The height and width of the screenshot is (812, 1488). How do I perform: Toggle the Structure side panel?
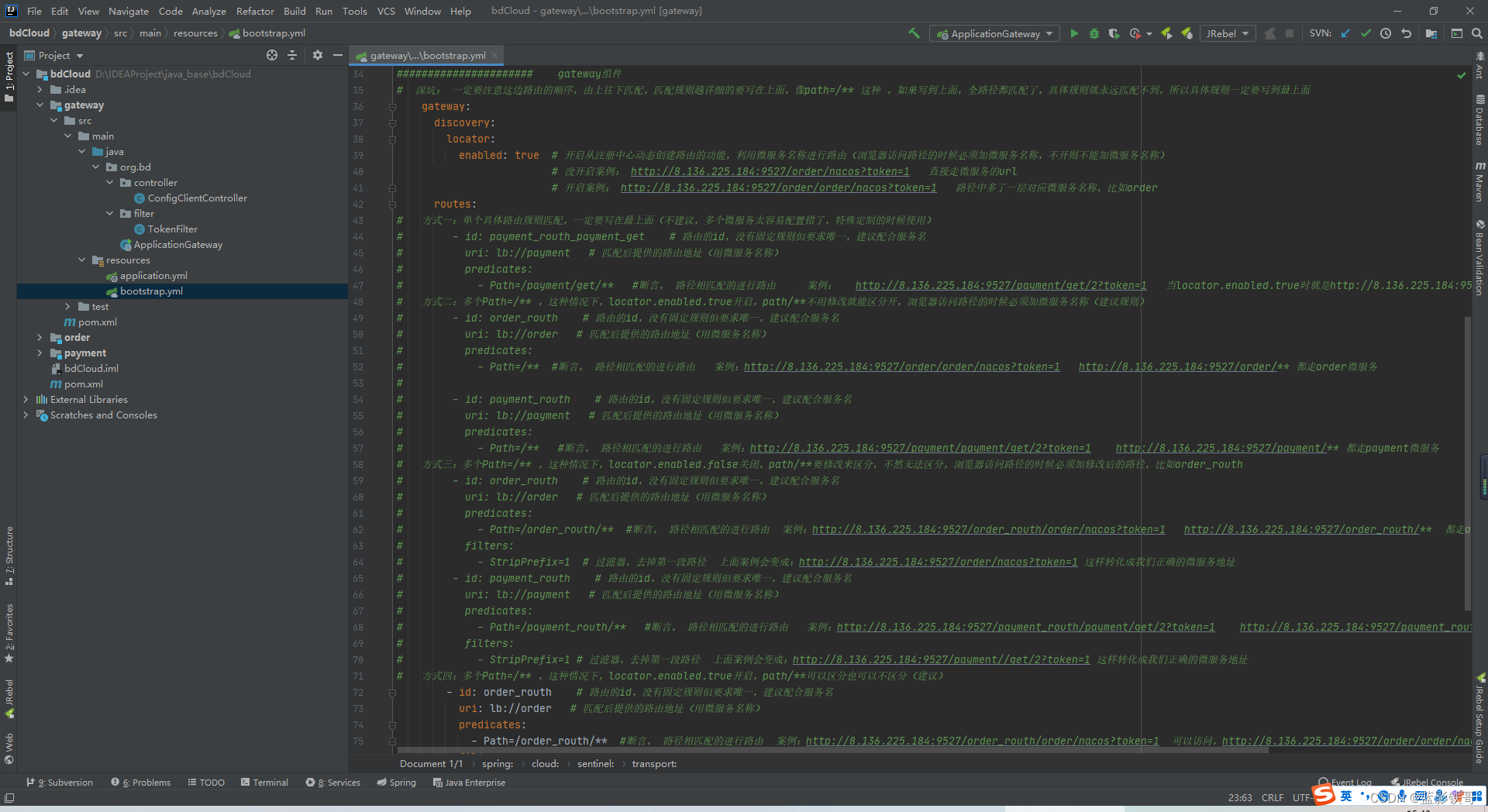9,555
